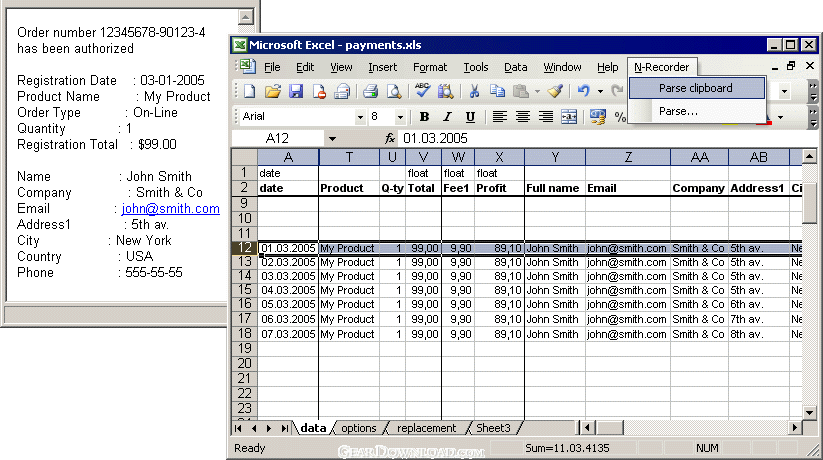The height and width of the screenshot is (460, 823).
Task: Select the 8th av. address cell
Action: coord(758,334)
